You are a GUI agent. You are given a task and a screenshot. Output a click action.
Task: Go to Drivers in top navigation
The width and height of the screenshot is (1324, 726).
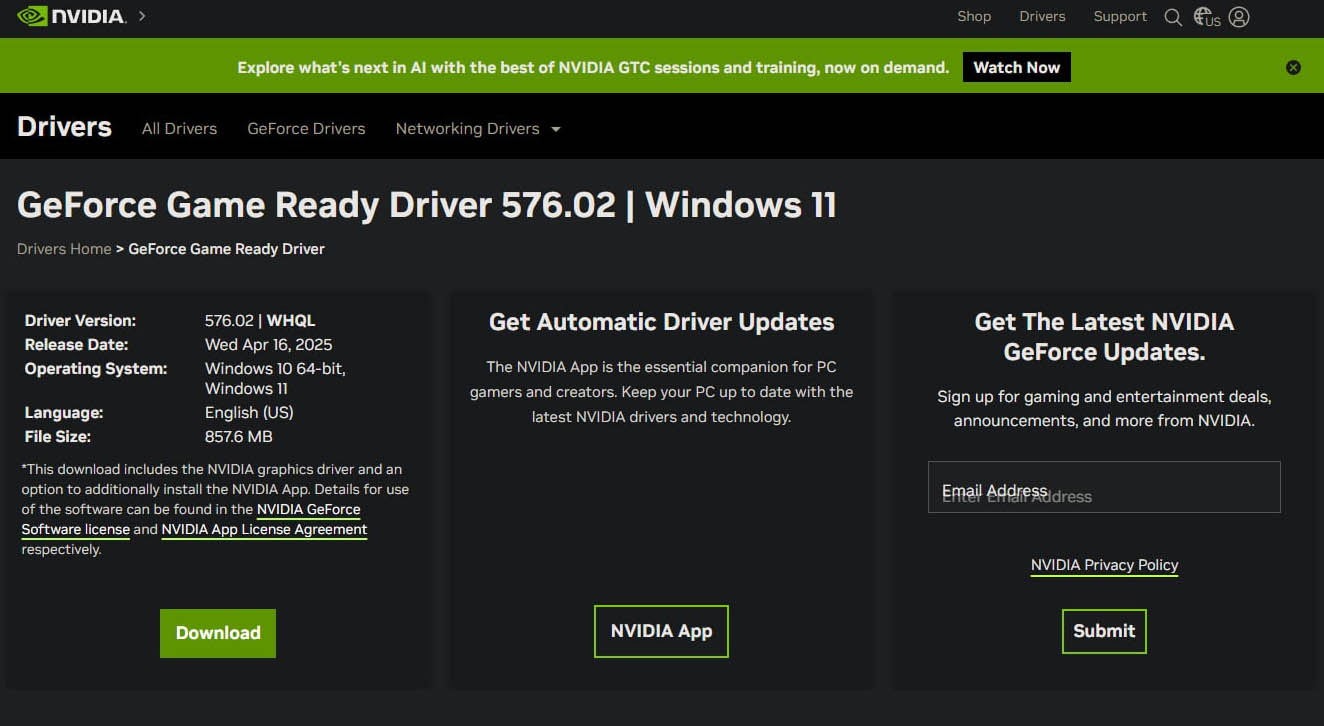point(1042,17)
